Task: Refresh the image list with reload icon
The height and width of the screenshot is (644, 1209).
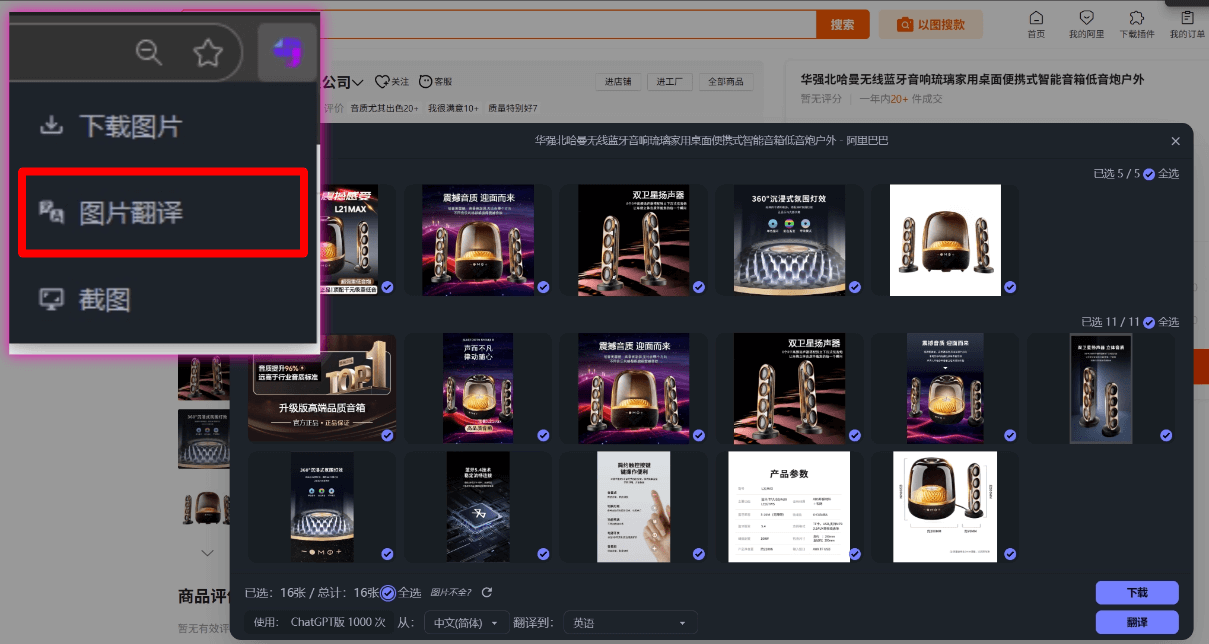Action: coord(487,593)
